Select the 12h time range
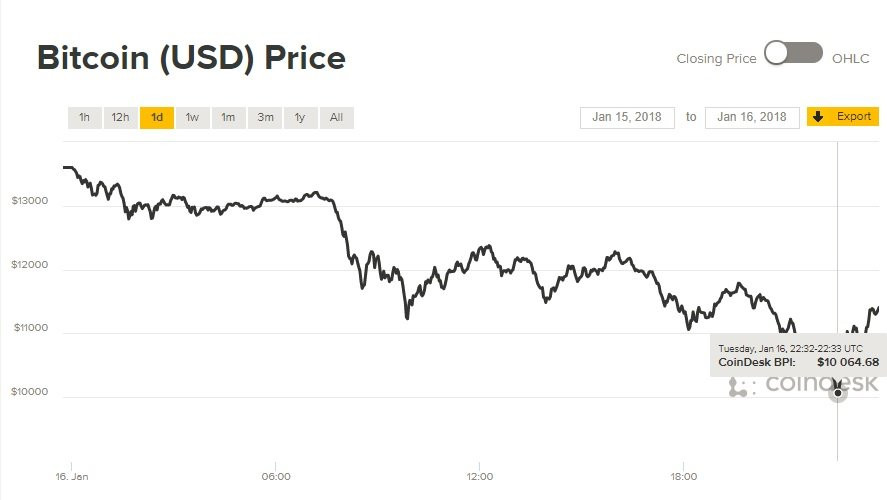This screenshot has width=887, height=500. pyautogui.click(x=120, y=118)
